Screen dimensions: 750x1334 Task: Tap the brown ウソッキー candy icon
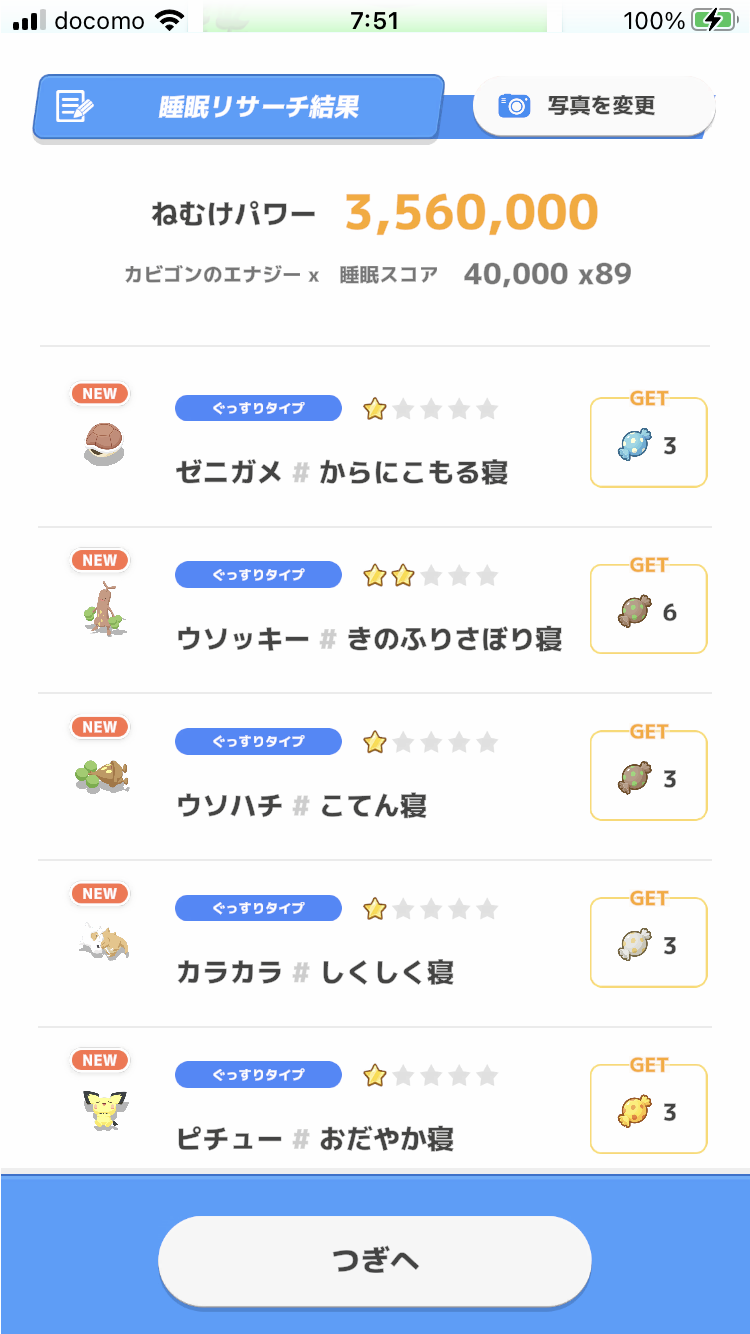634,611
